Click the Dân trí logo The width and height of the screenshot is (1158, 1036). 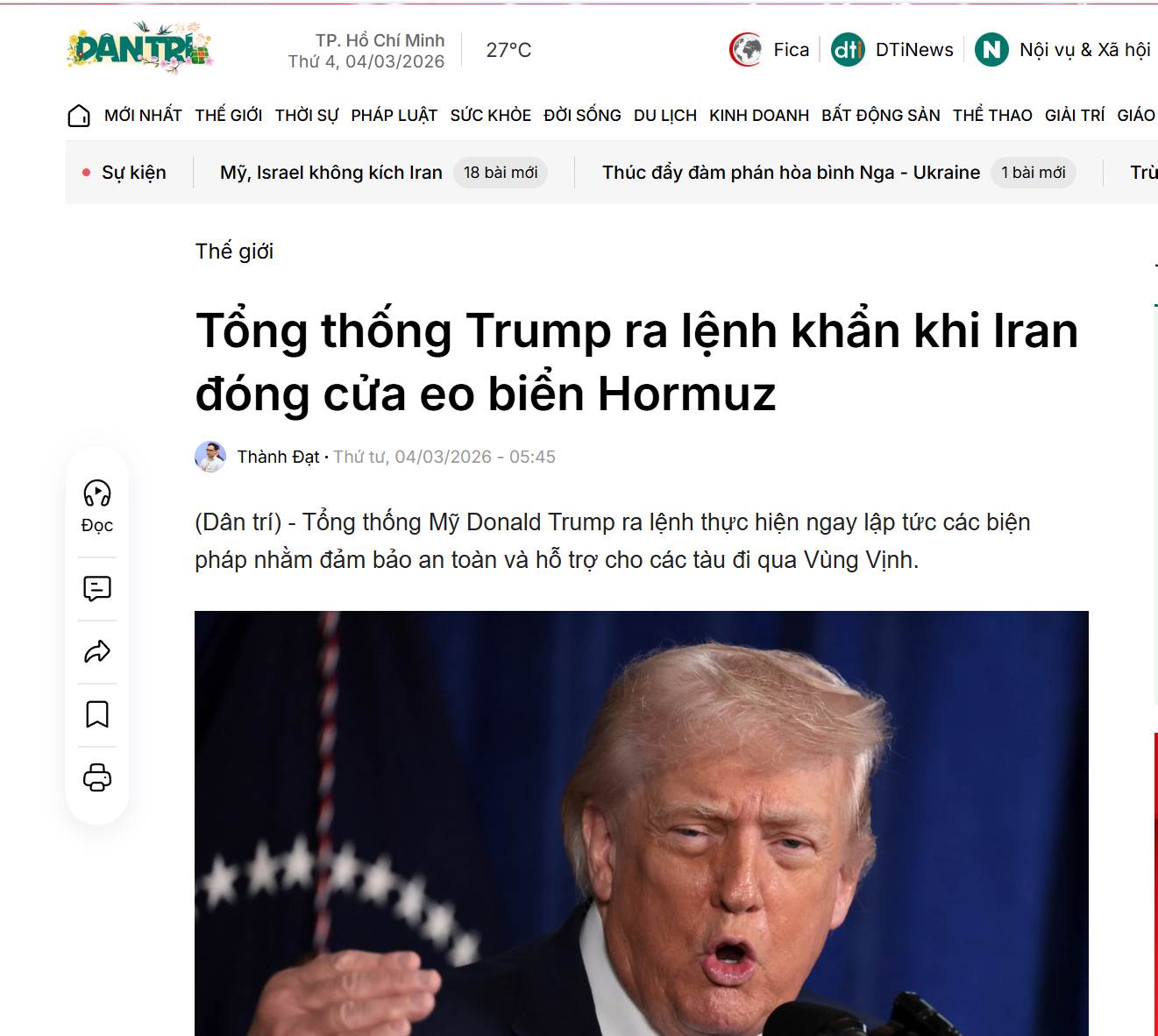[x=140, y=47]
